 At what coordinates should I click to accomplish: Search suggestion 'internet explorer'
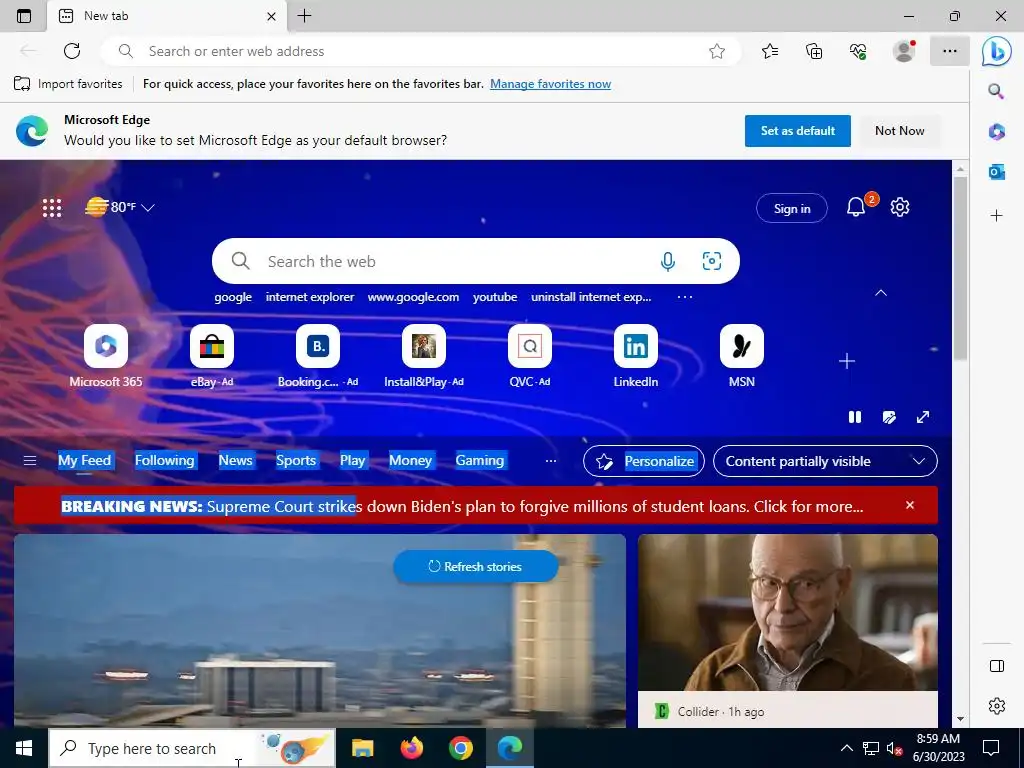click(x=310, y=297)
